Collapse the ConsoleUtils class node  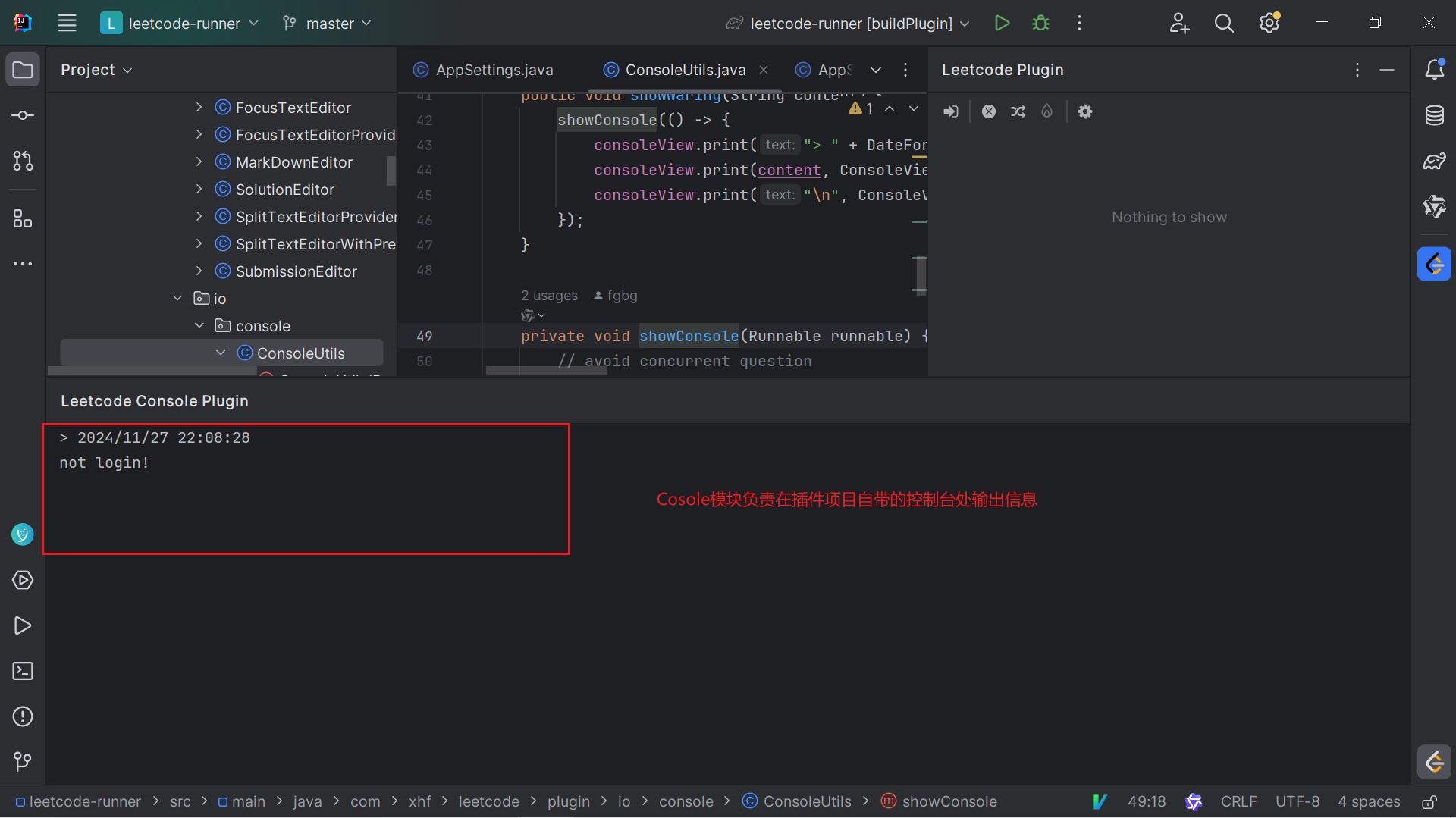click(221, 353)
